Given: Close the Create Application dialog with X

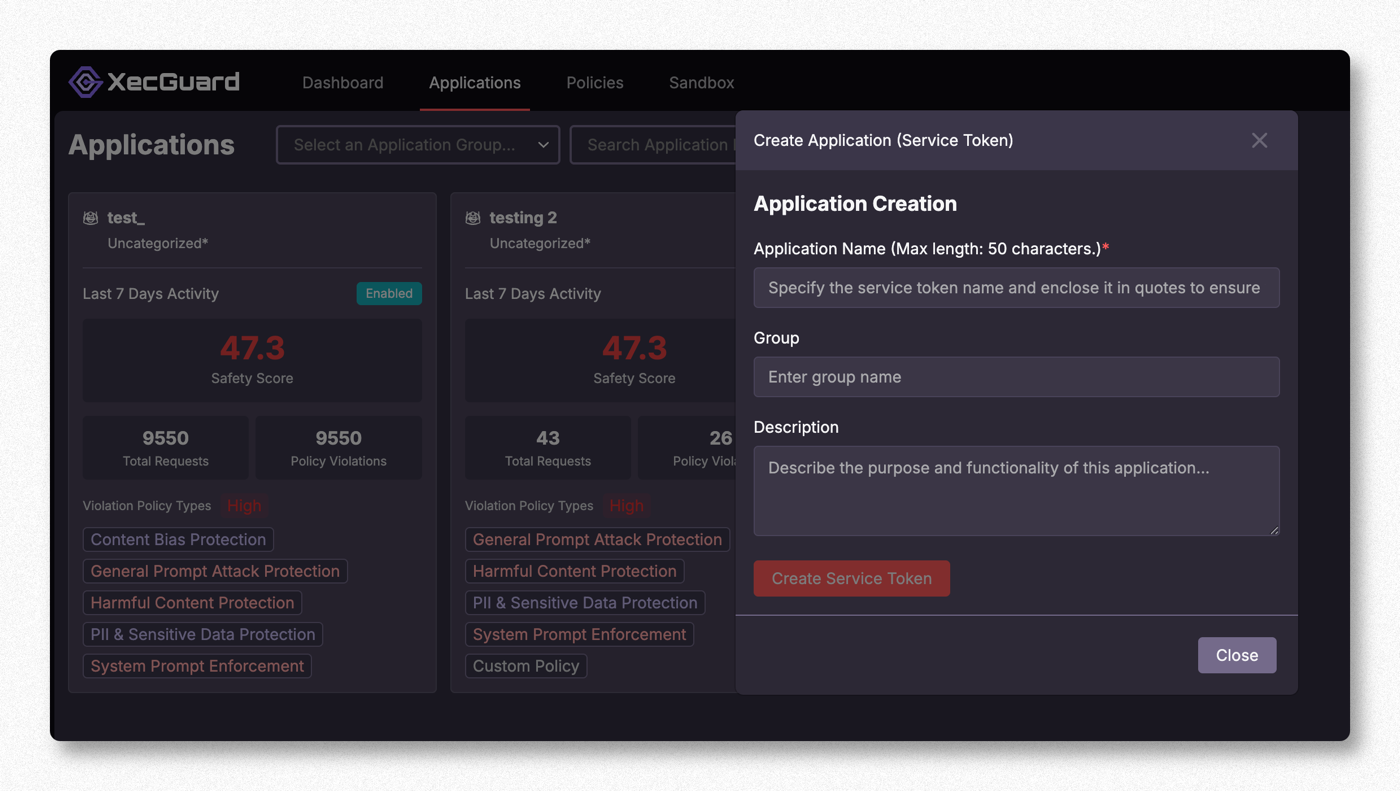Looking at the screenshot, I should pyautogui.click(x=1259, y=141).
